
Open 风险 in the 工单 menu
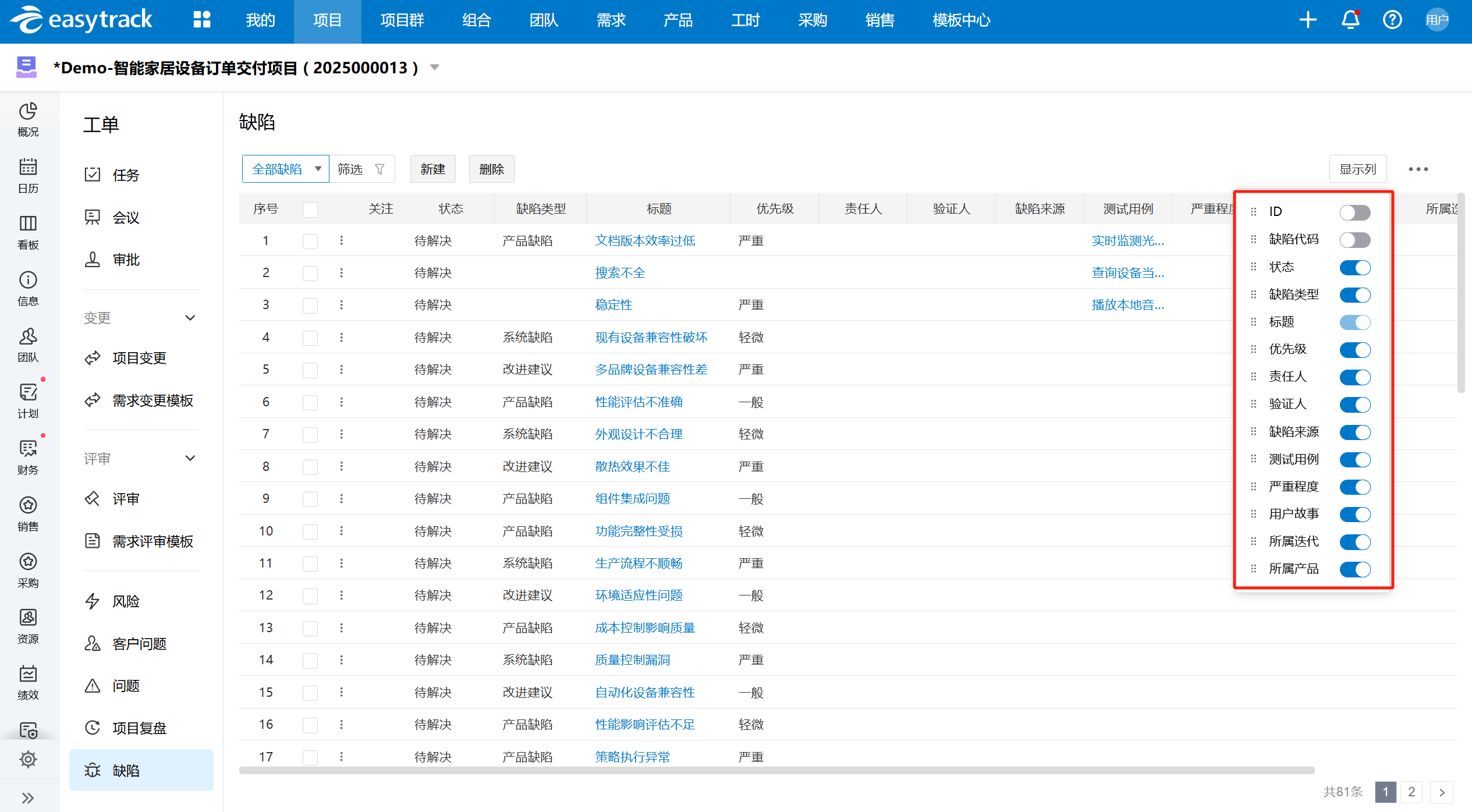pos(126,601)
